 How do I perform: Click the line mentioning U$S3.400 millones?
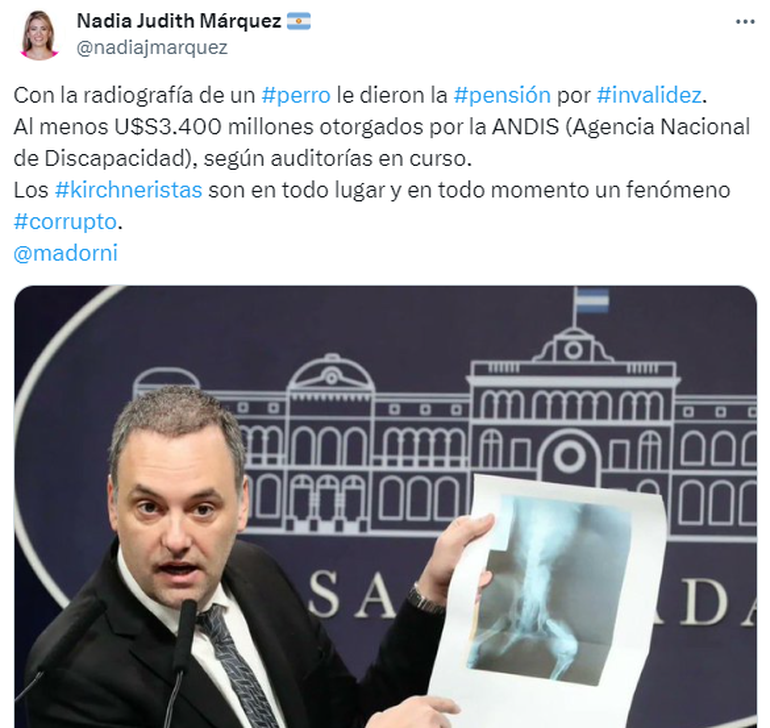(382, 127)
